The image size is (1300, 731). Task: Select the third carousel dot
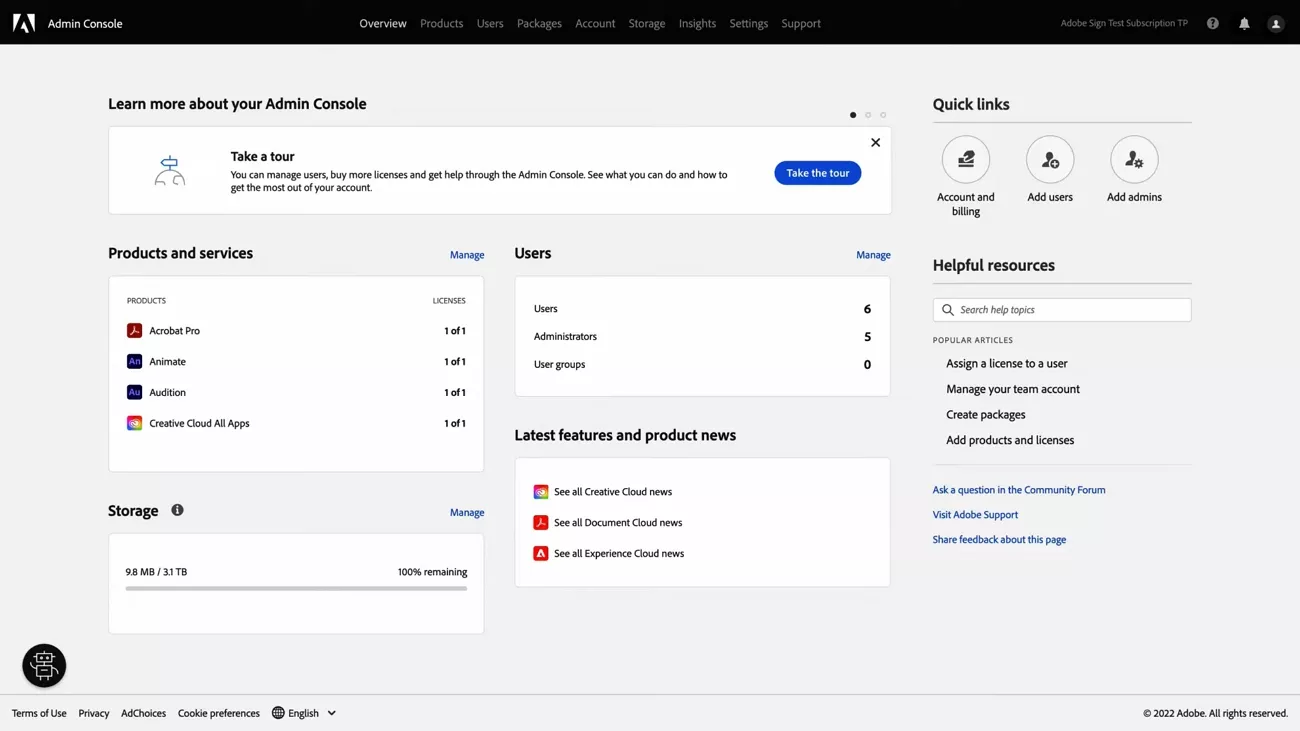[883, 115]
